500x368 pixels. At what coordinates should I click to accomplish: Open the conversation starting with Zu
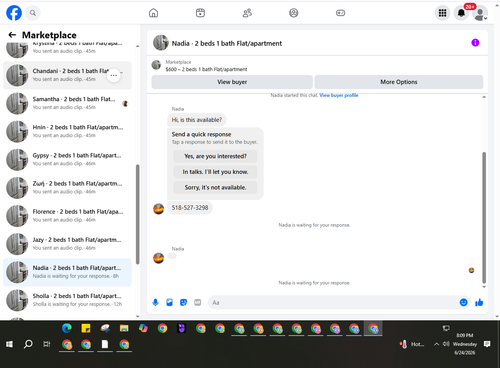(67, 188)
